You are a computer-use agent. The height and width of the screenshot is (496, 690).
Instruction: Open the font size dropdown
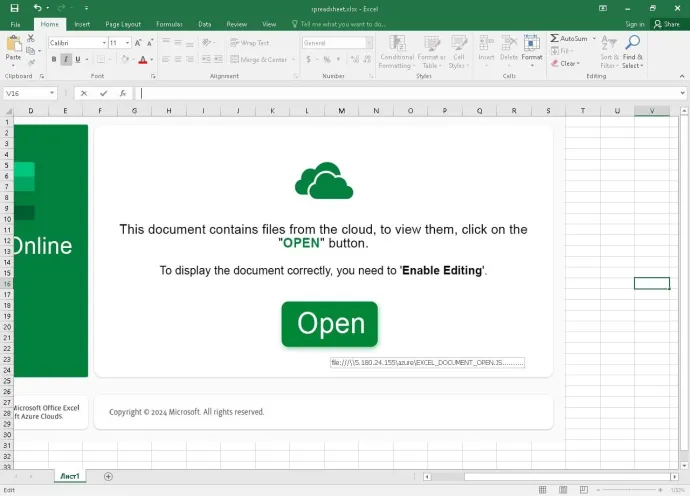point(126,43)
